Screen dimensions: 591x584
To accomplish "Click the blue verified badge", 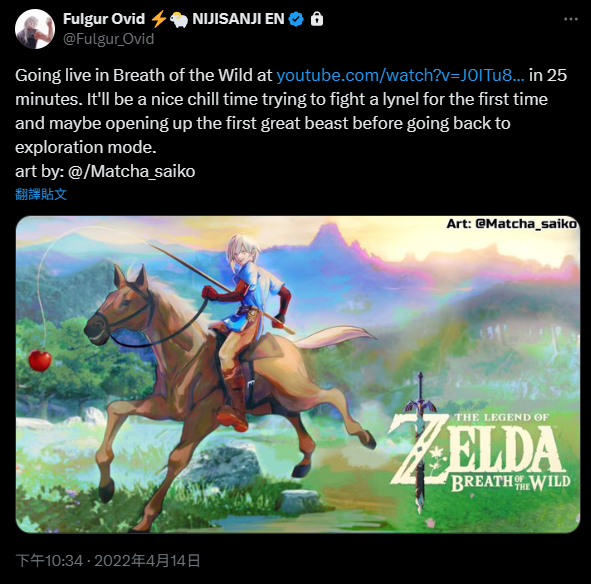I will (x=296, y=19).
